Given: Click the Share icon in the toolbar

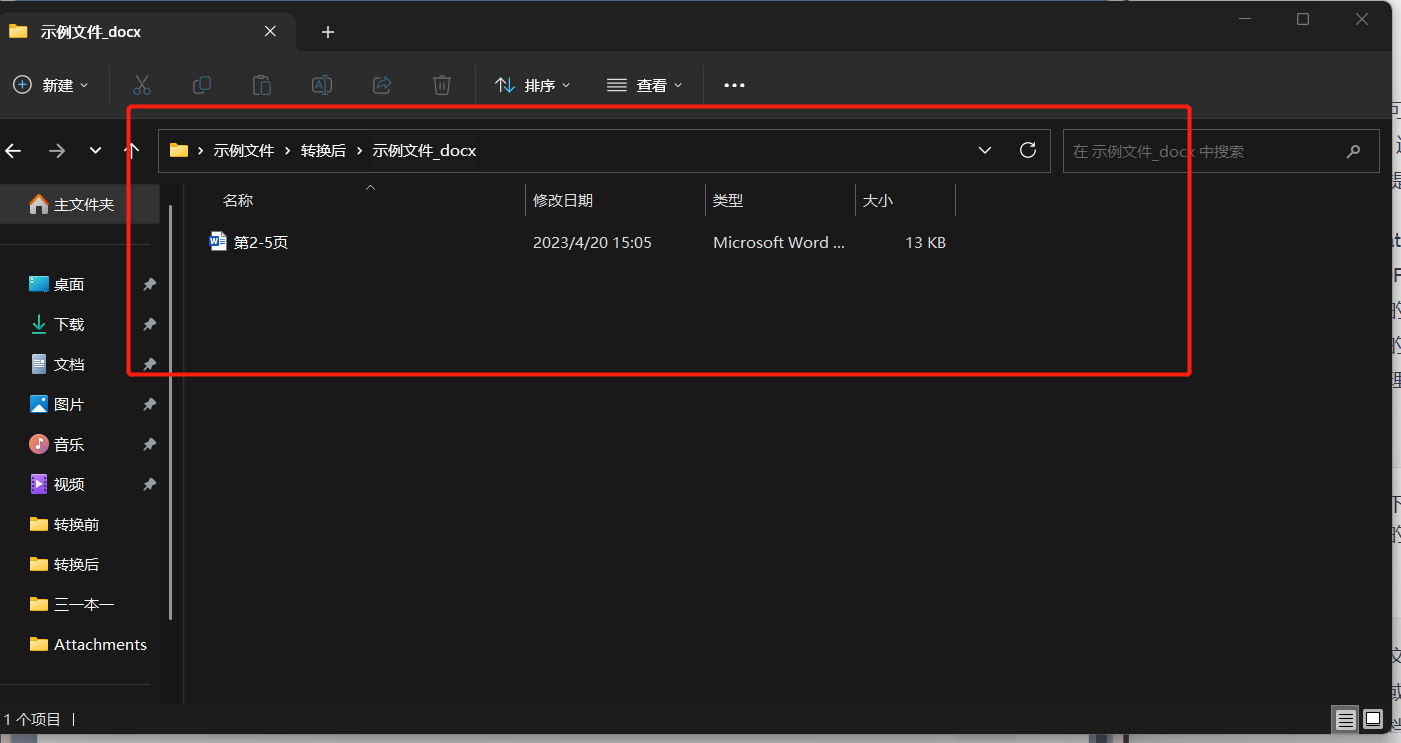Looking at the screenshot, I should tap(381, 85).
